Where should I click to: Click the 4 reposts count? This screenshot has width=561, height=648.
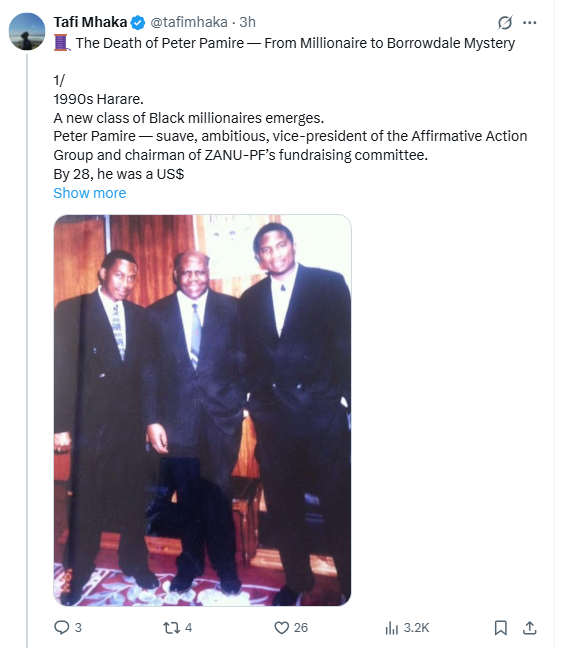188,628
